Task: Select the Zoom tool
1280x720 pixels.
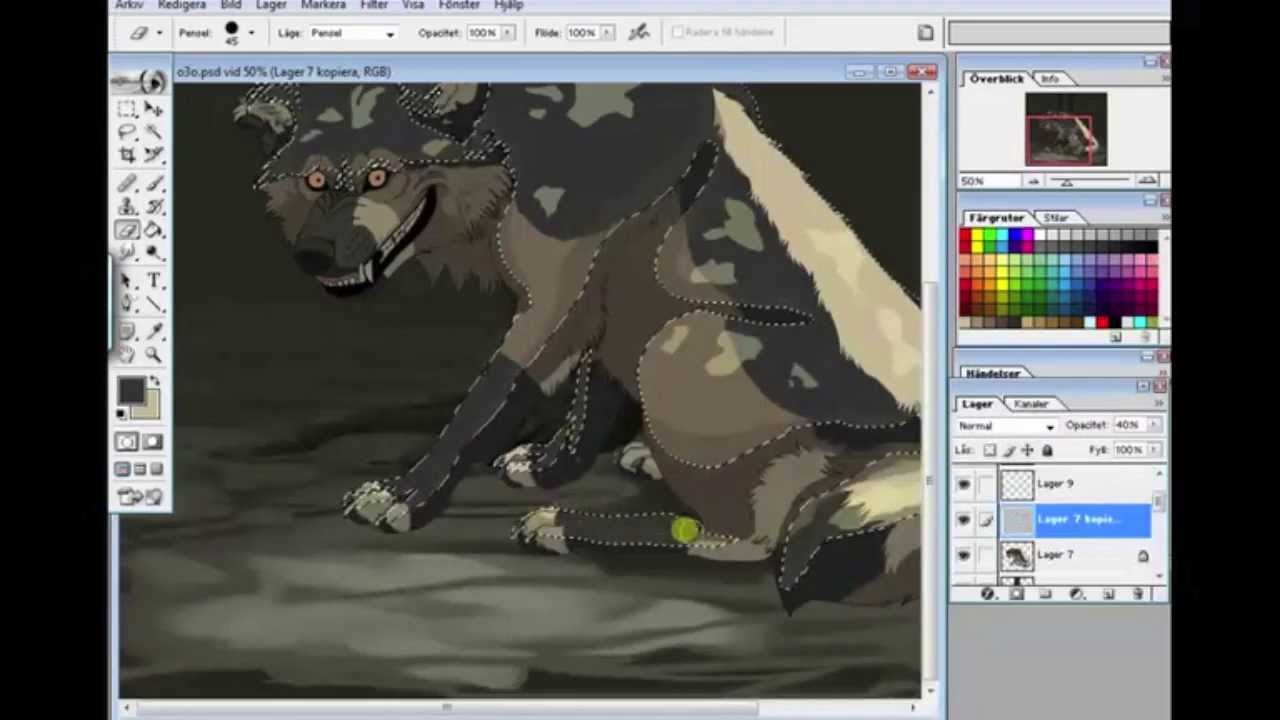Action: (x=154, y=355)
